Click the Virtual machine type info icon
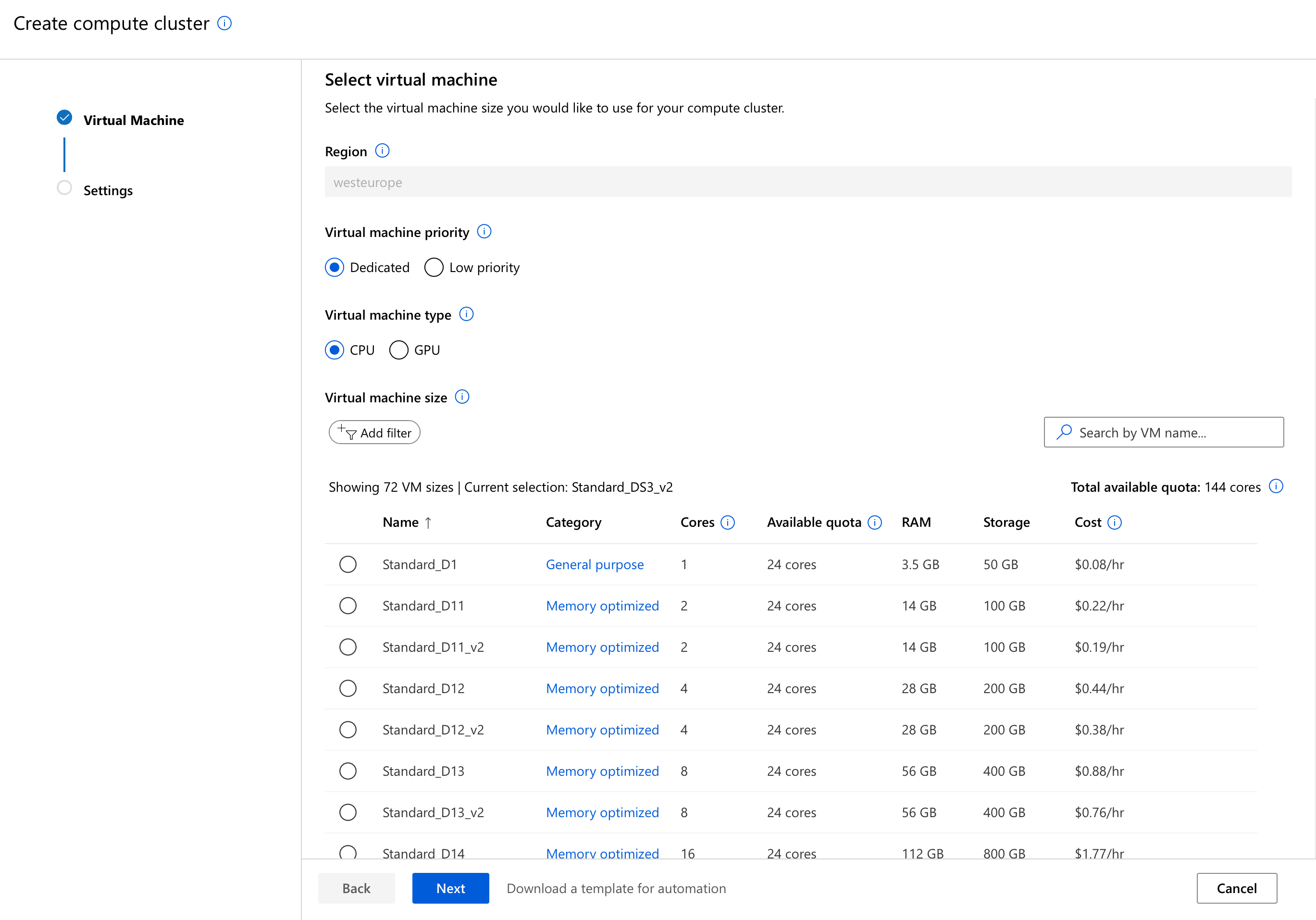This screenshot has width=1316, height=920. pyautogui.click(x=467, y=314)
